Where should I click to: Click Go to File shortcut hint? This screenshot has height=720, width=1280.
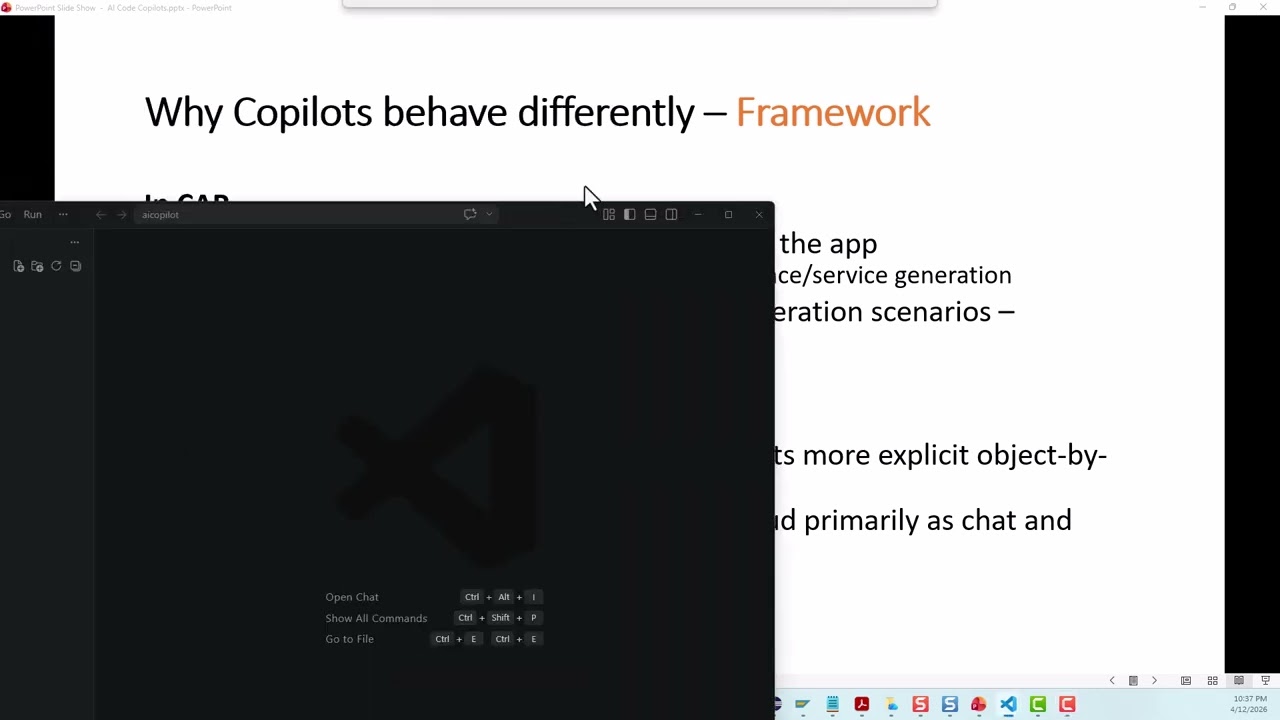[x=349, y=639]
